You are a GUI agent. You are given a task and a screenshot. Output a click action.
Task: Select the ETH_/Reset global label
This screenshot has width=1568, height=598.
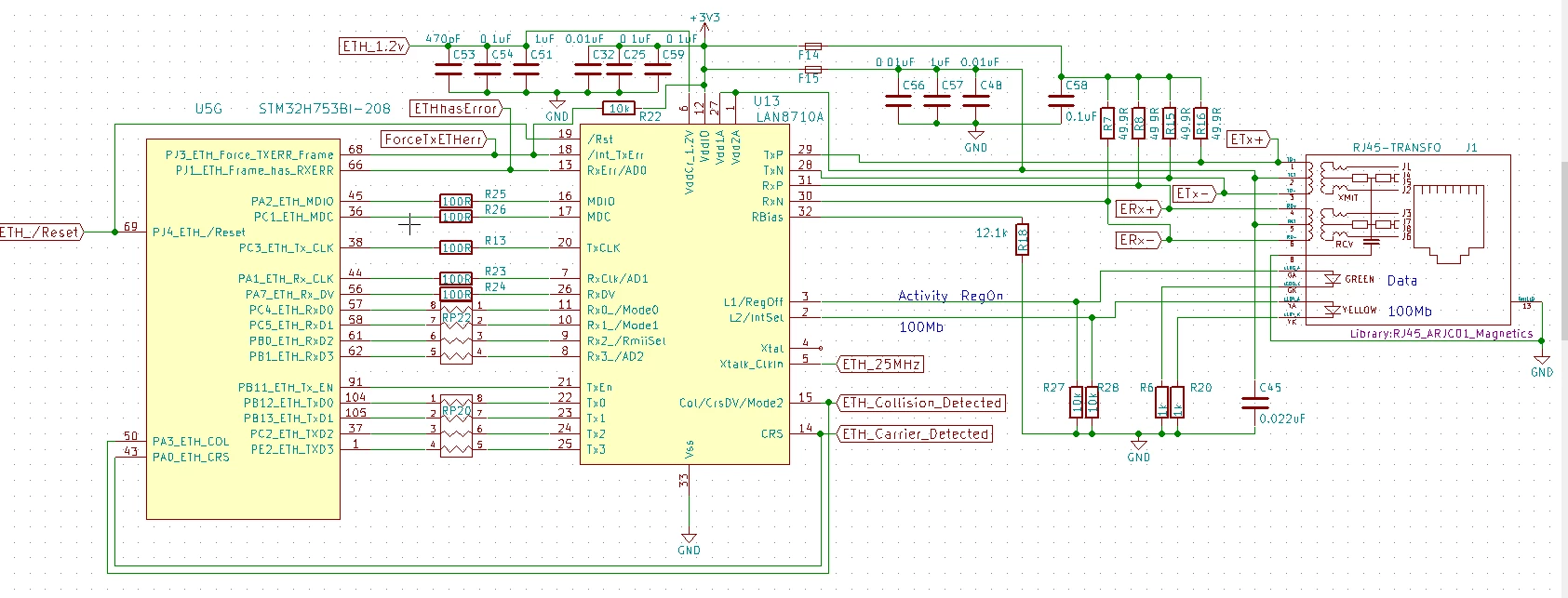point(41,233)
